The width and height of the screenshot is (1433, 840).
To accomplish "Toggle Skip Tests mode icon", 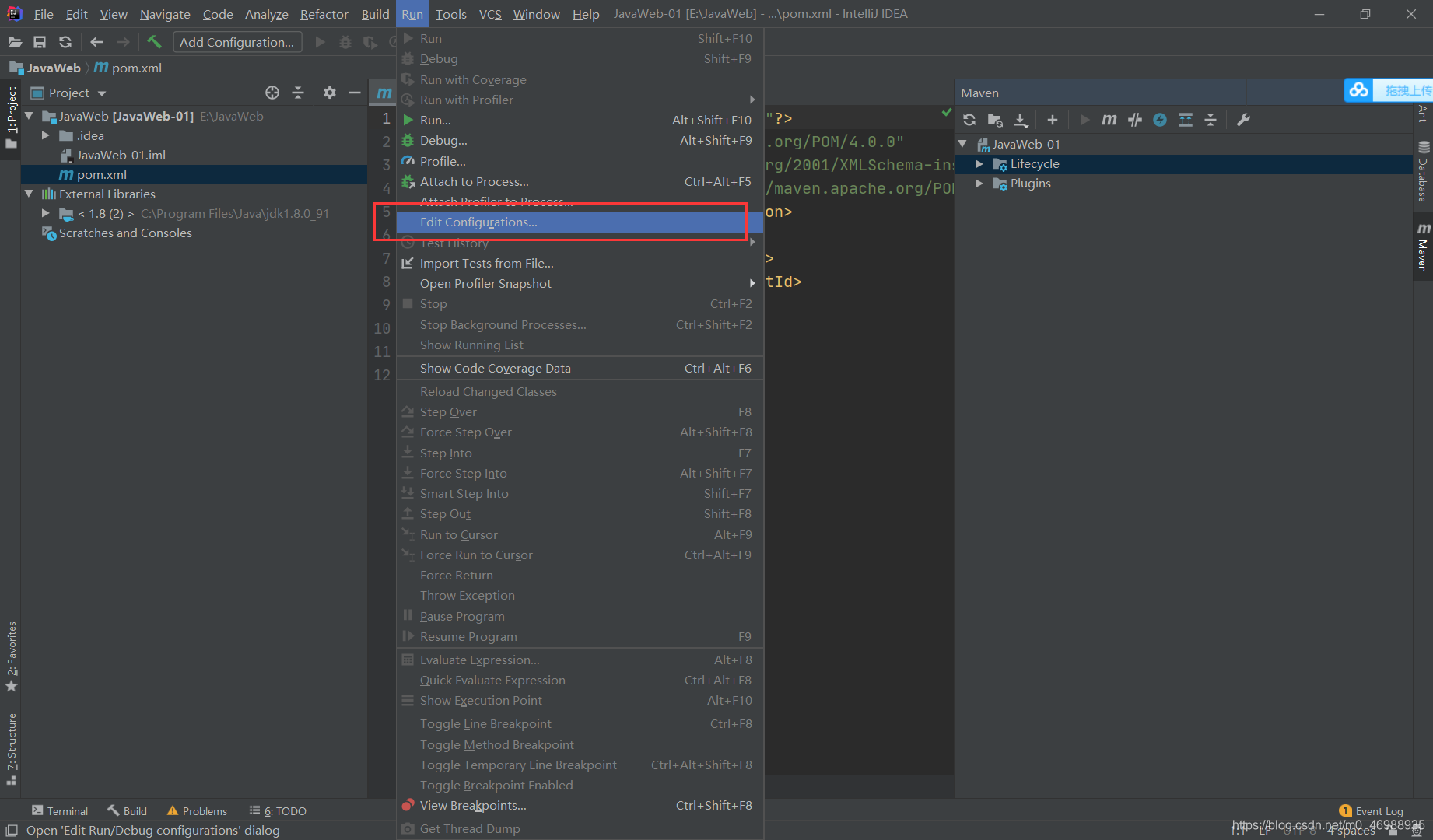I will pos(1135,120).
